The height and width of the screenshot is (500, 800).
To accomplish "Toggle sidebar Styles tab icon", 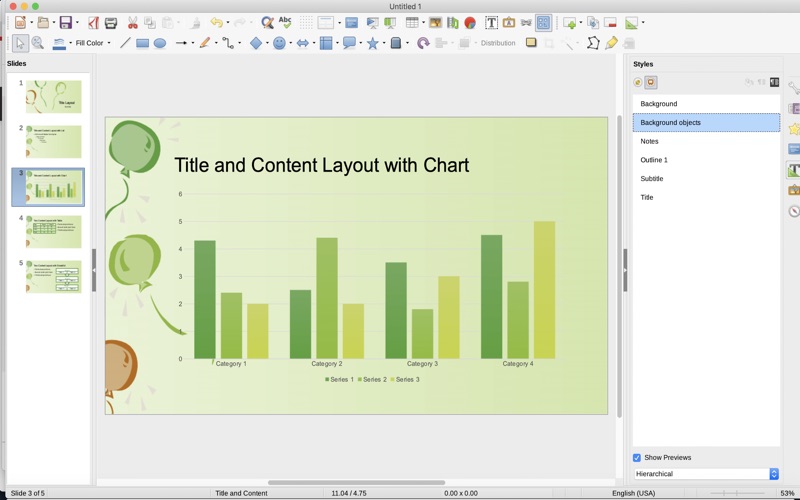I will (x=793, y=170).
